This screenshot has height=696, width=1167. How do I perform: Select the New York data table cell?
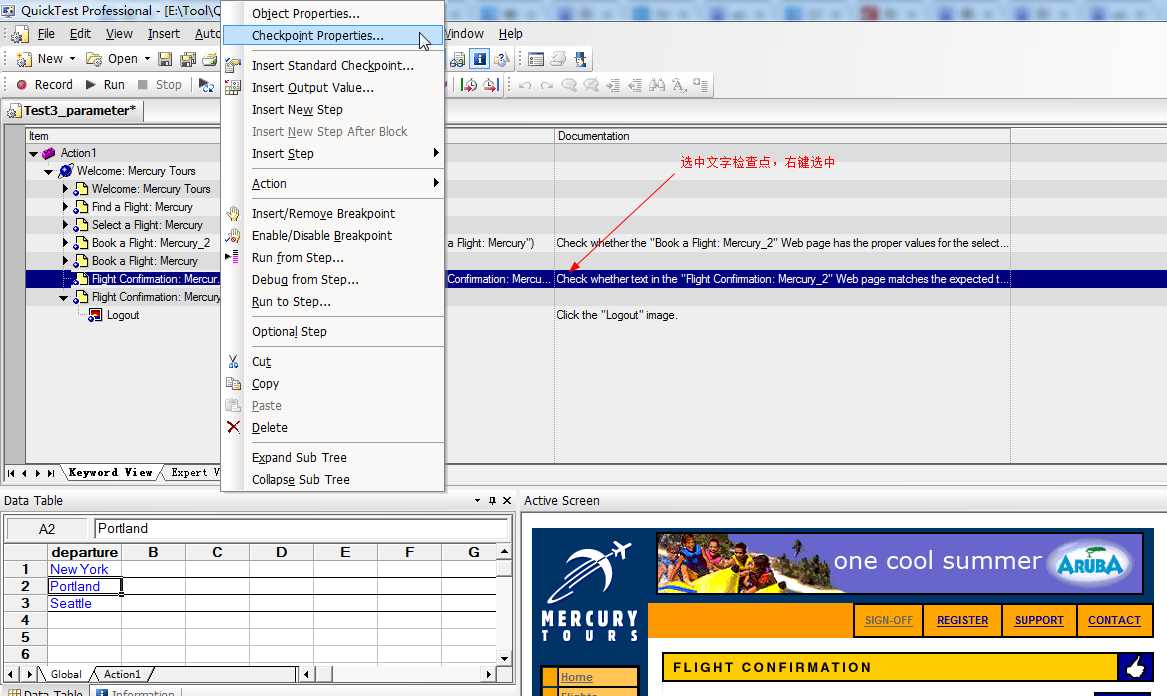click(x=84, y=569)
